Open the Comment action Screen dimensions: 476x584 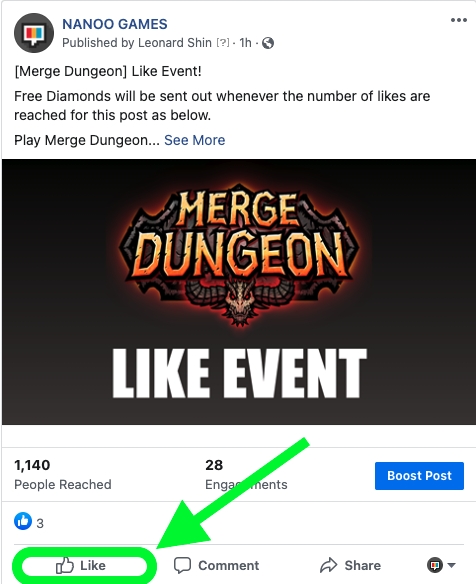pos(216,565)
